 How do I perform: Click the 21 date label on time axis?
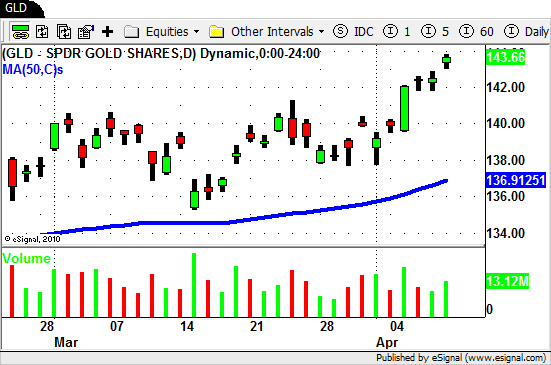coord(257,326)
